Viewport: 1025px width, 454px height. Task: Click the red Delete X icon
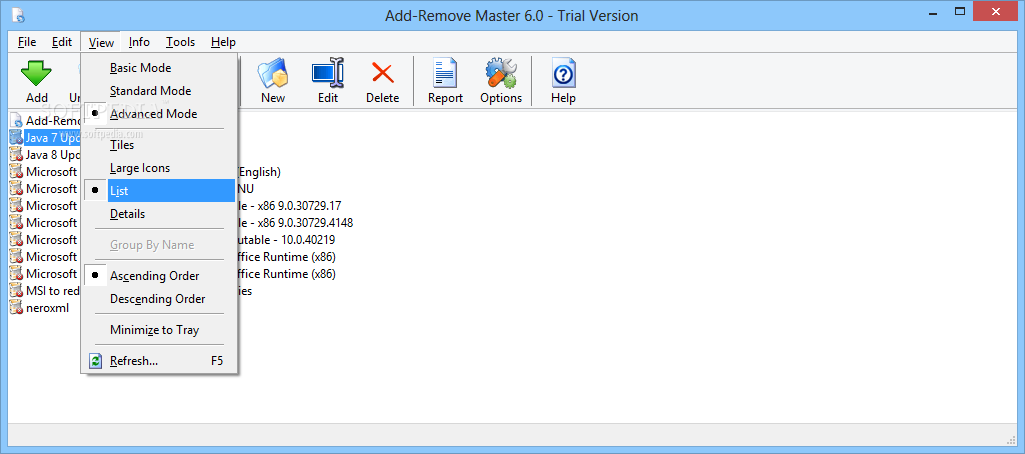coord(382,73)
